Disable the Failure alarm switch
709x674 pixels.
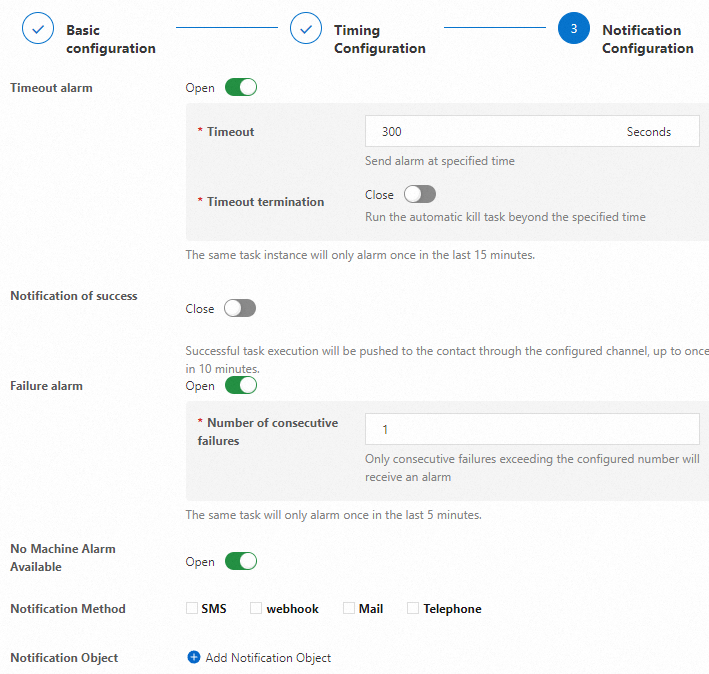241,386
